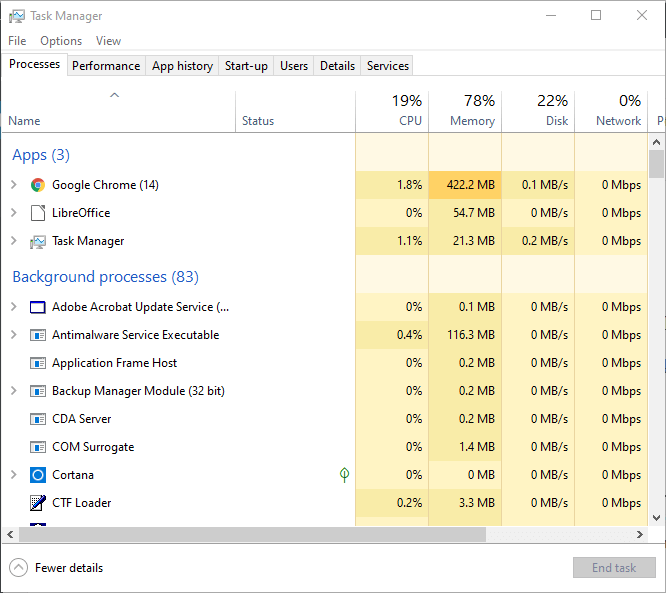666x593 pixels.
Task: Collapse the details with the Fewer details arrow
Action: click(18, 568)
